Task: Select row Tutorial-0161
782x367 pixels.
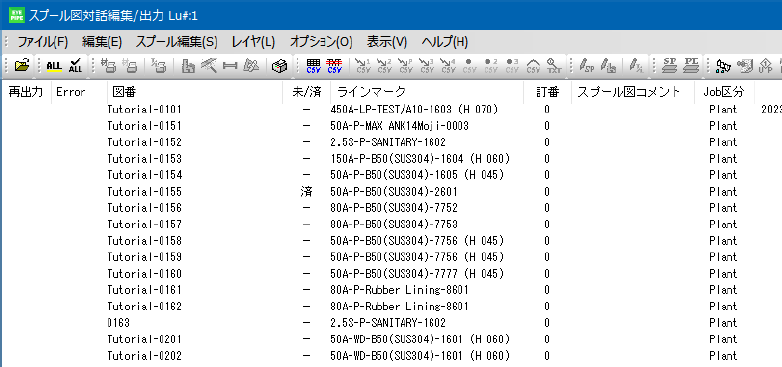Action: click(391, 290)
